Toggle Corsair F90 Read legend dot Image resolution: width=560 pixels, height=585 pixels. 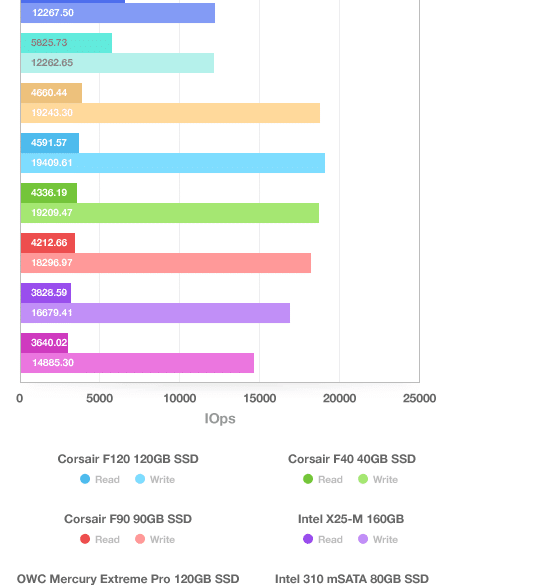85,539
